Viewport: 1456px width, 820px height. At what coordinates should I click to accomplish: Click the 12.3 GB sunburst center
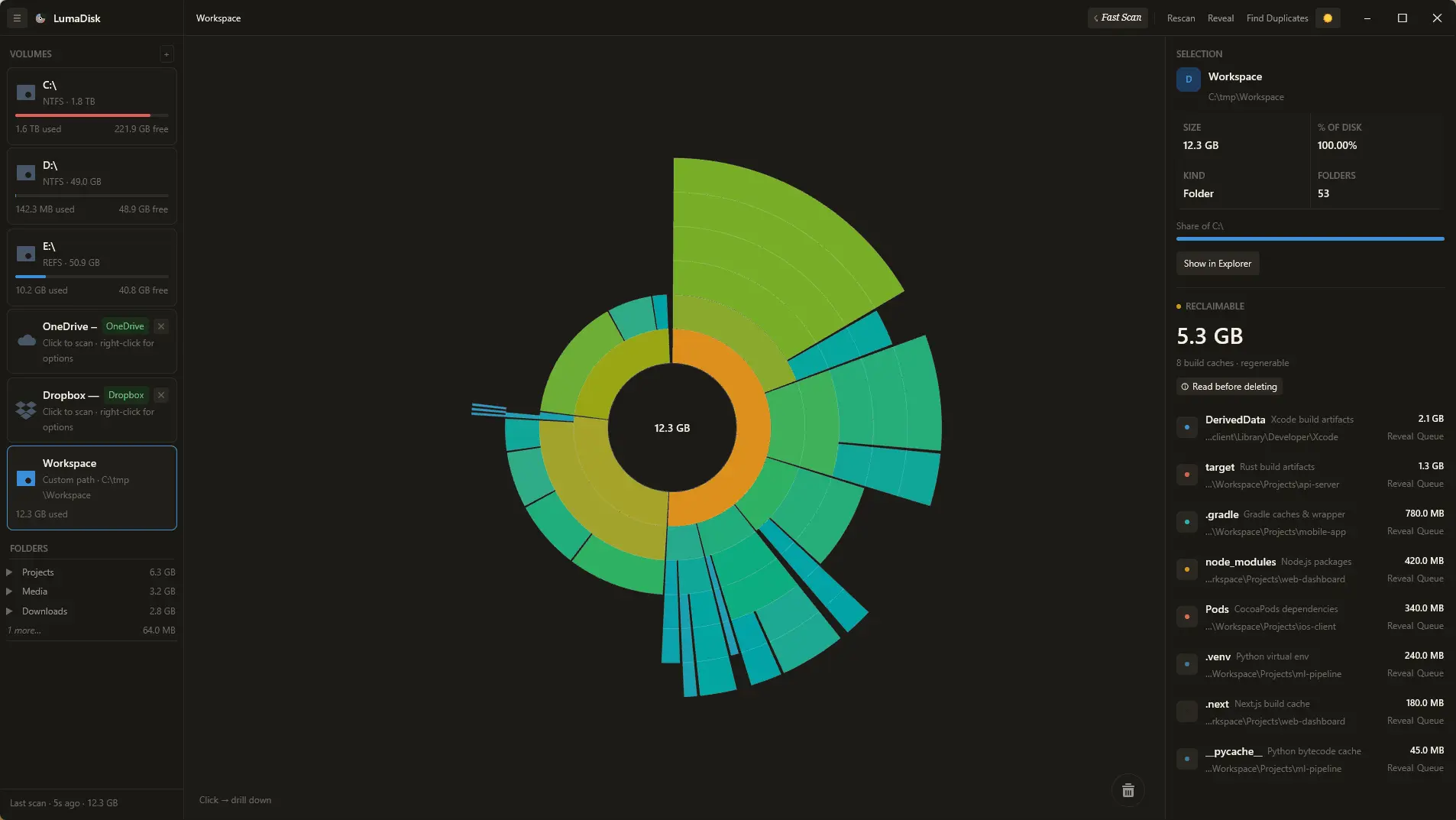pyautogui.click(x=672, y=428)
